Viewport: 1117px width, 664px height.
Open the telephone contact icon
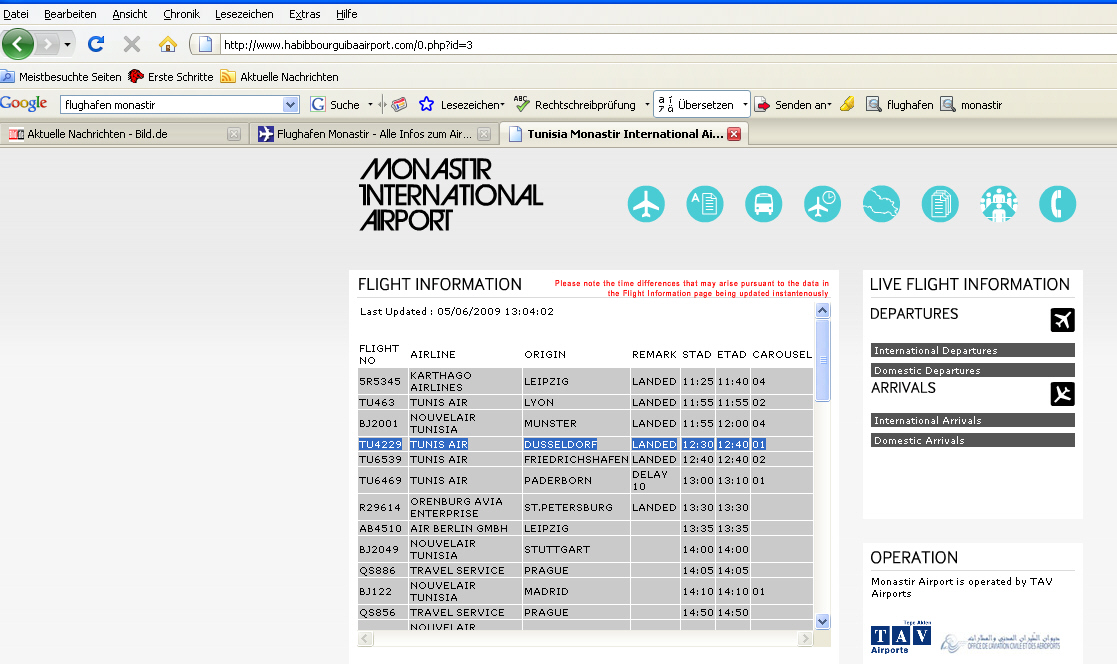pos(1057,204)
